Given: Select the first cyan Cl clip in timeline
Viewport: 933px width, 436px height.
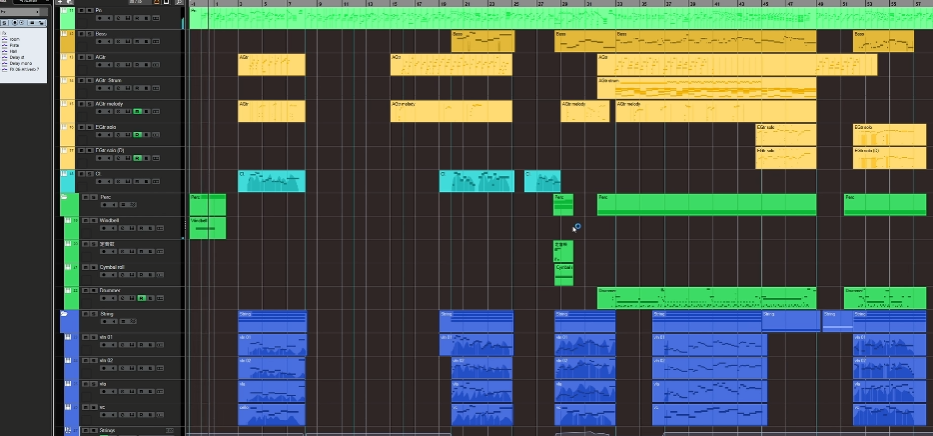Looking at the screenshot, I should (271, 181).
